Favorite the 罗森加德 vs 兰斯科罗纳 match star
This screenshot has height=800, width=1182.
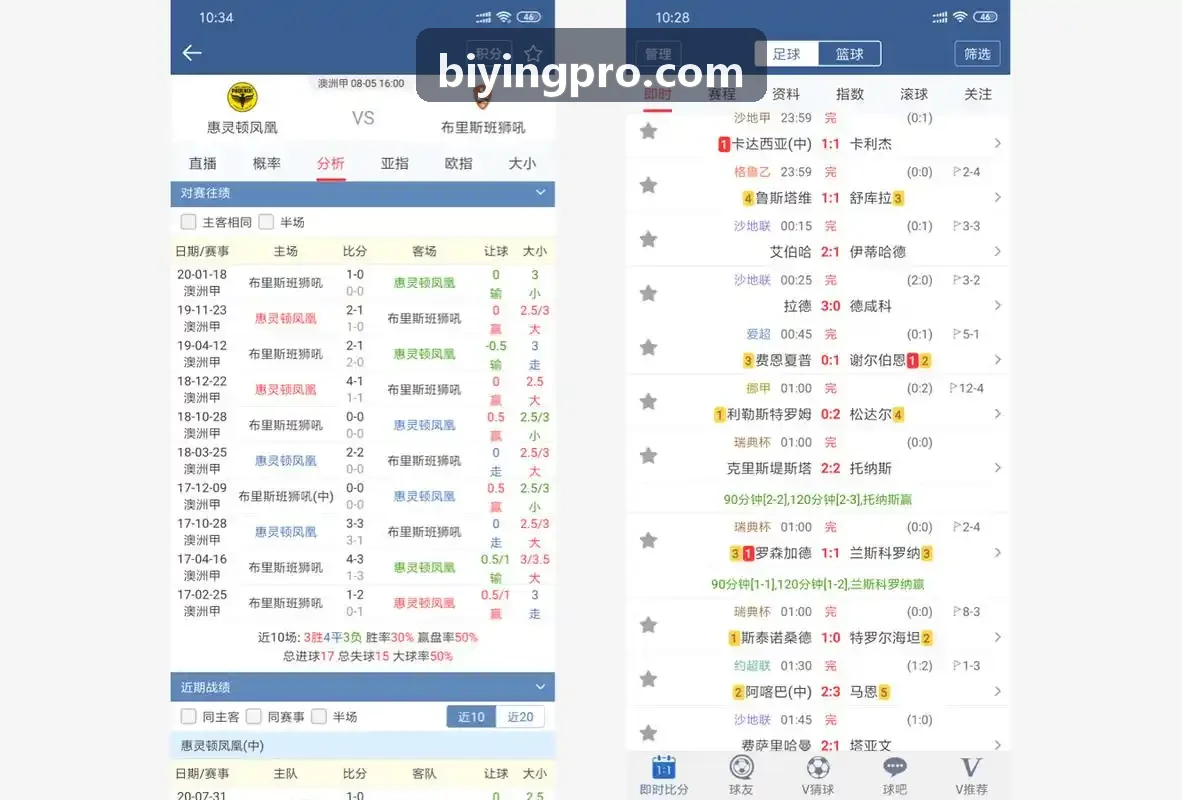point(648,540)
